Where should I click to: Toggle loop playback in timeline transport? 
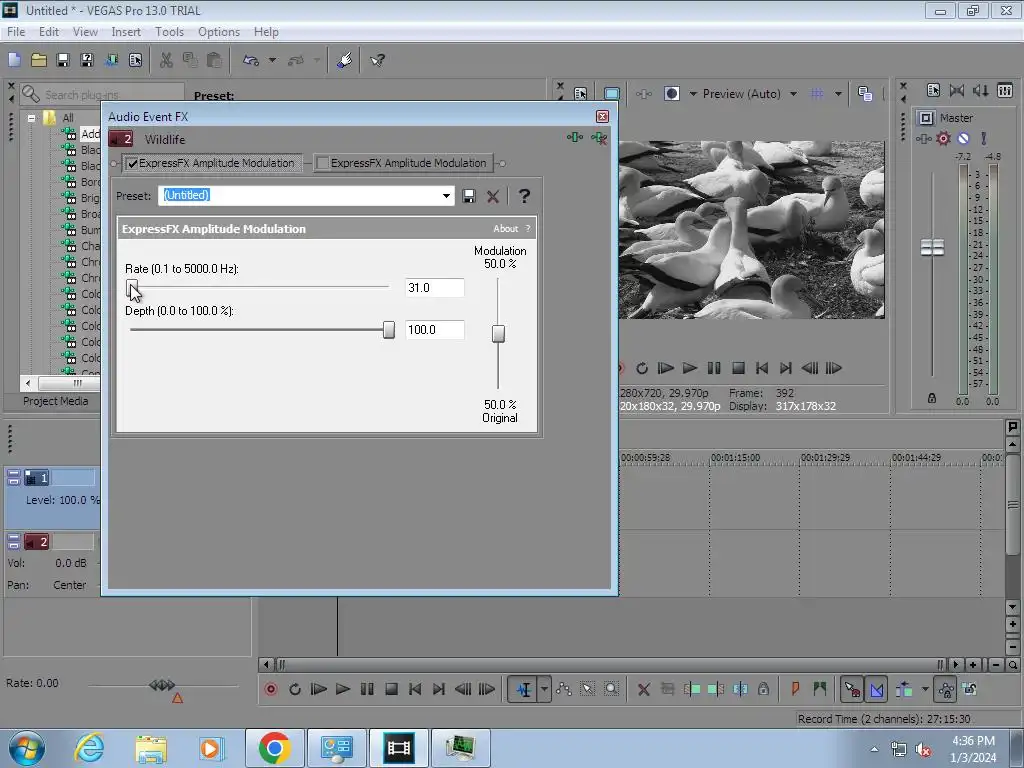point(295,689)
